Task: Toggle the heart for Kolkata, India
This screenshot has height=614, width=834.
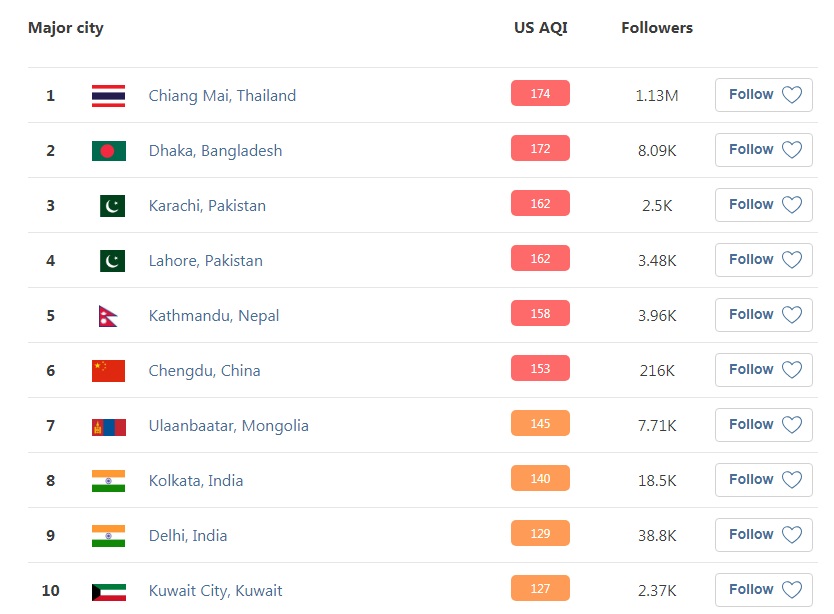Action: 791,480
